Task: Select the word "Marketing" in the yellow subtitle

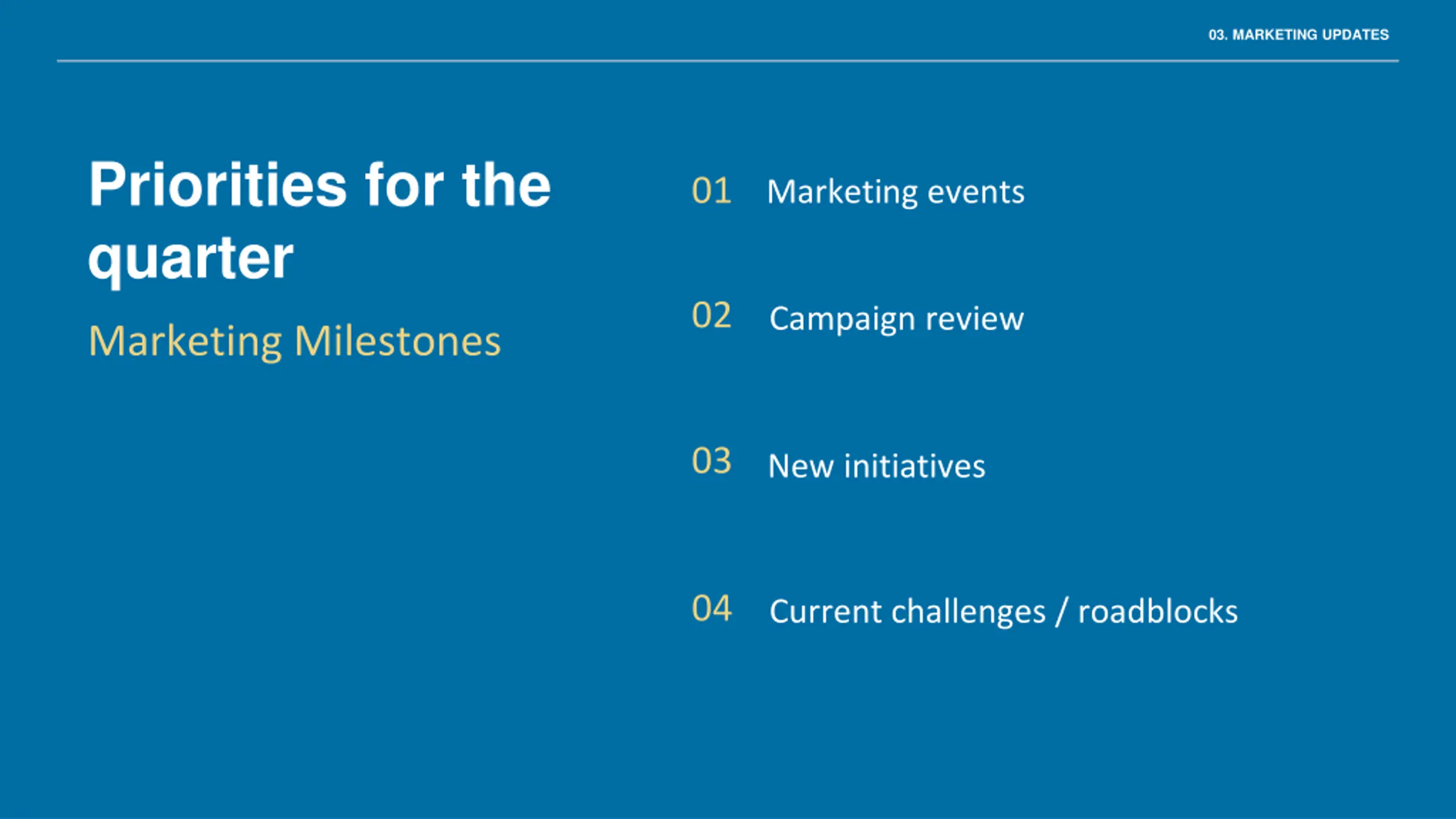Action: pyautogui.click(x=185, y=341)
